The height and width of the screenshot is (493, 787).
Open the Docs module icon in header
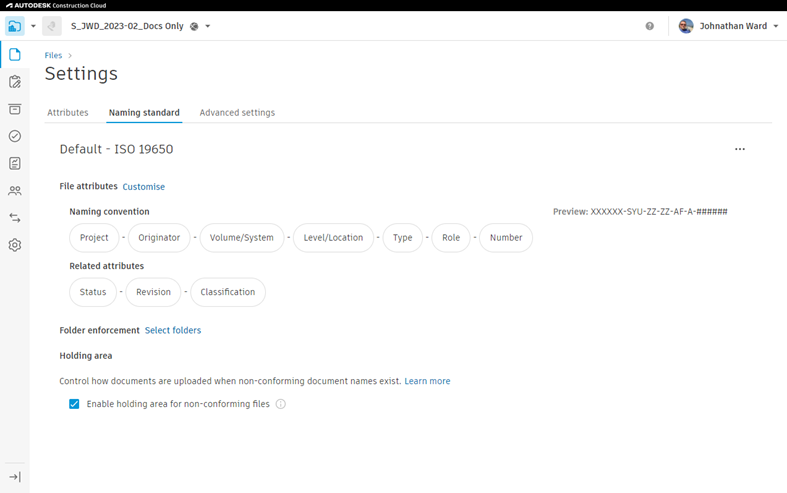point(15,26)
